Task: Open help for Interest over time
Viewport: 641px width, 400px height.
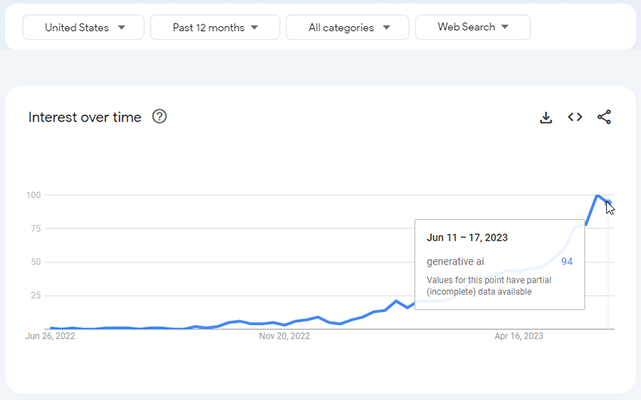Action: [x=159, y=117]
